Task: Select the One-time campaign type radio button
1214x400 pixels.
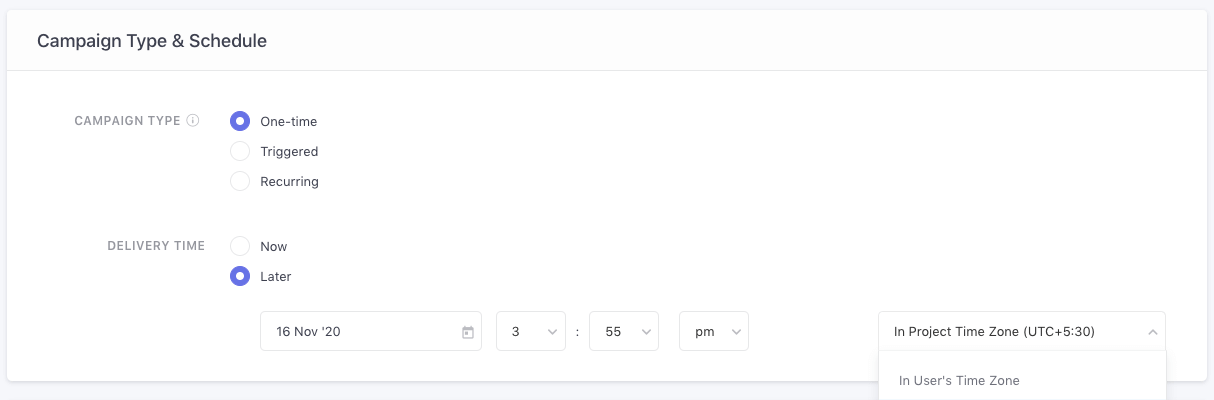Action: [240, 122]
